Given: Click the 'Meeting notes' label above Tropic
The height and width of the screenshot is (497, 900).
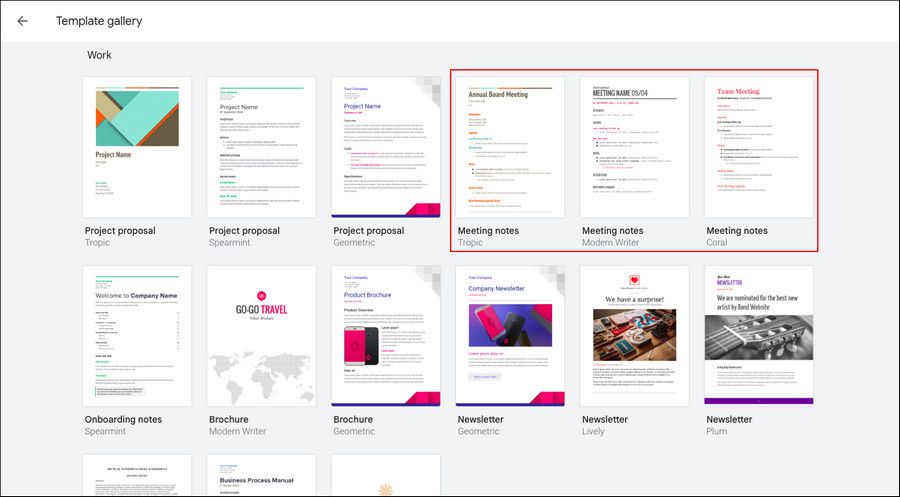Looking at the screenshot, I should tap(488, 231).
